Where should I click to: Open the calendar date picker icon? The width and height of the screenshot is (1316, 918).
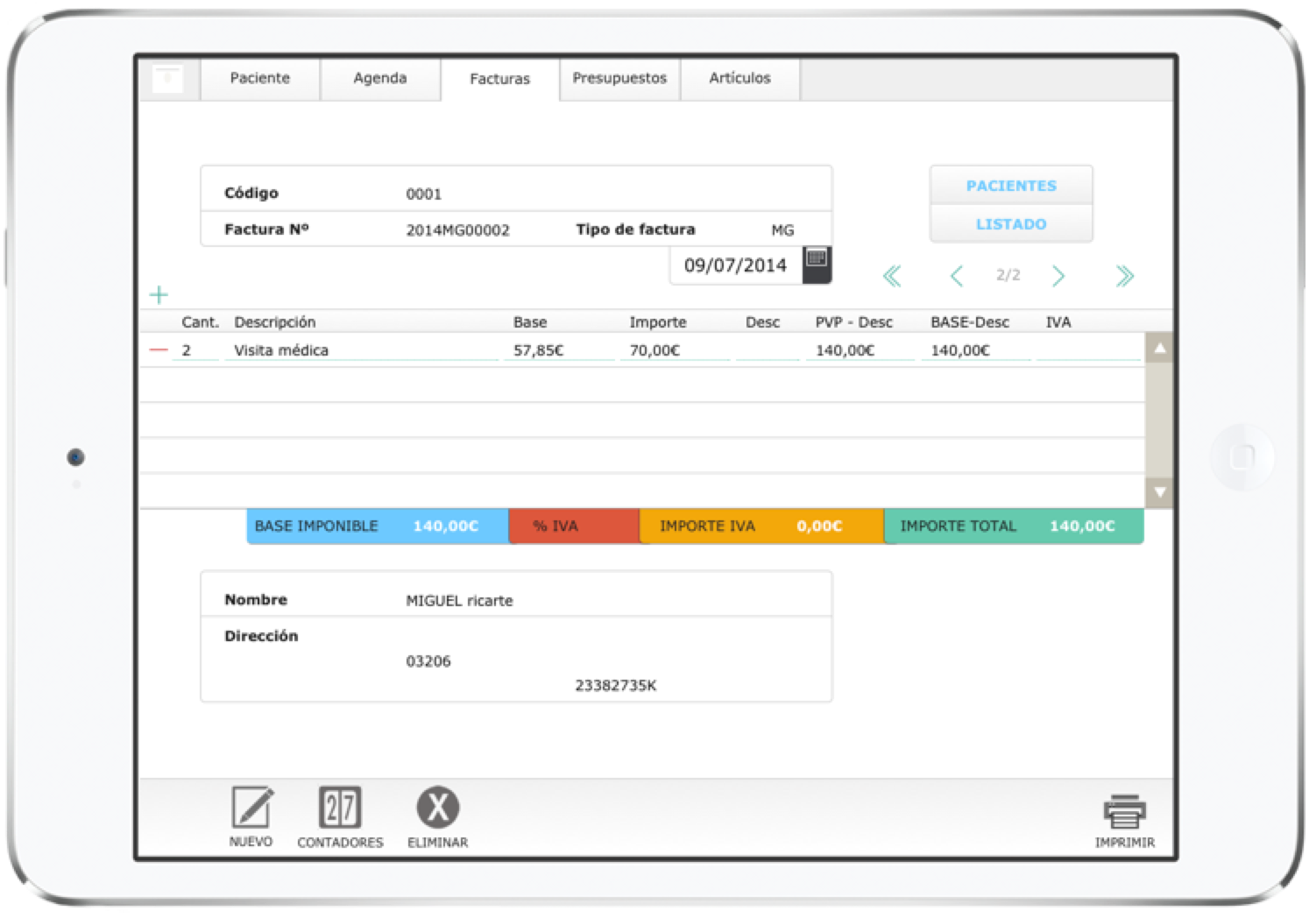[x=817, y=265]
